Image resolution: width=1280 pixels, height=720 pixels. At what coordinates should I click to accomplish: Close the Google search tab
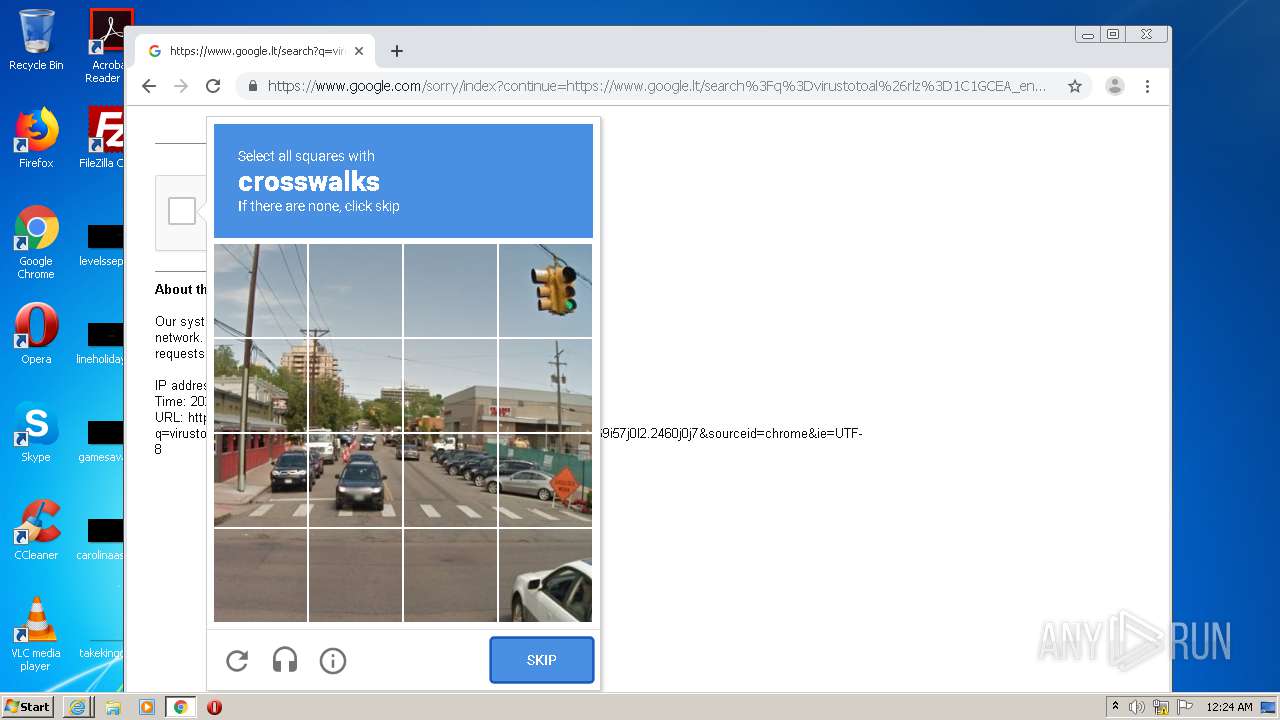359,51
